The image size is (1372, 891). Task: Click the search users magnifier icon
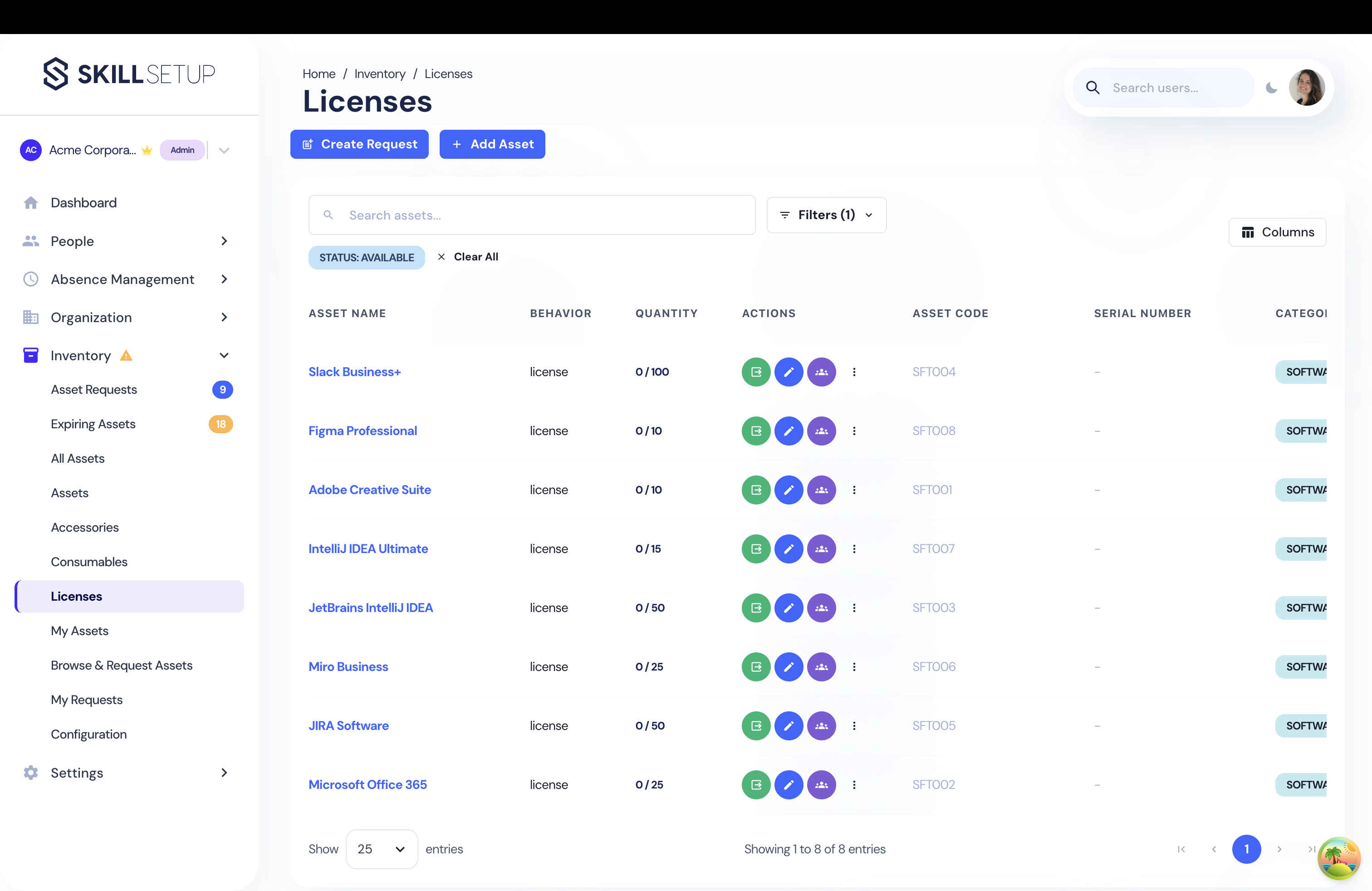[1093, 88]
